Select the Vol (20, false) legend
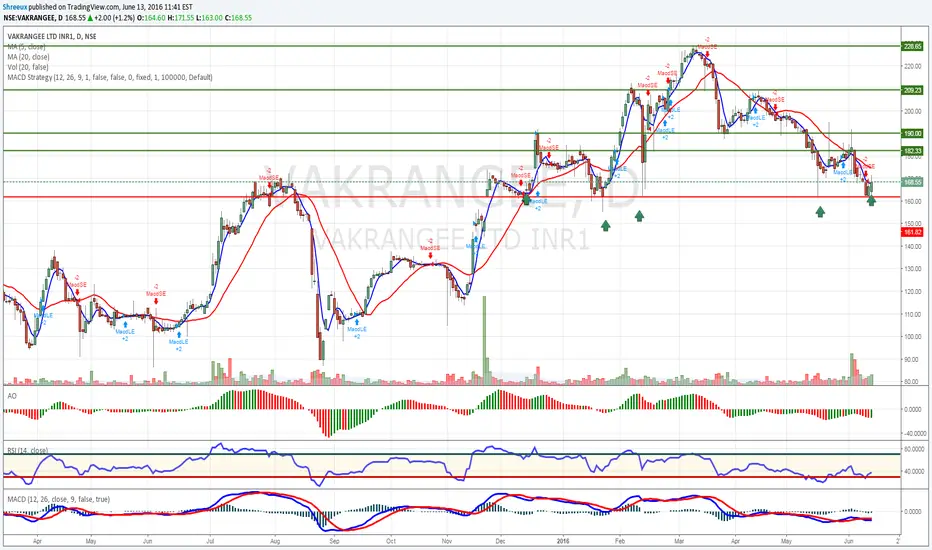932x550 pixels. (x=28, y=67)
